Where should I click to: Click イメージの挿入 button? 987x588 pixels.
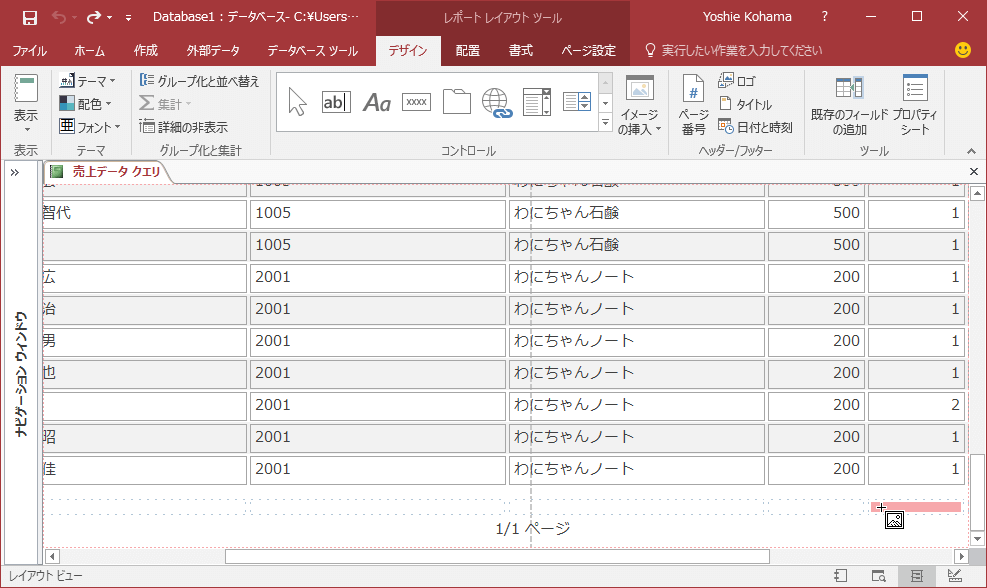[640, 105]
